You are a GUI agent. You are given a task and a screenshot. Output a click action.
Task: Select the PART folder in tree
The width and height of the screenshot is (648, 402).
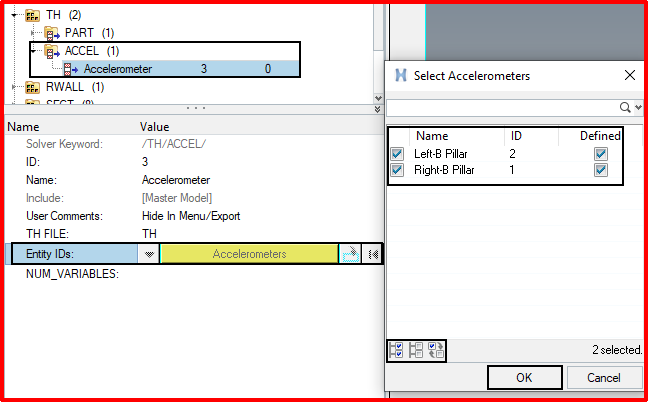[79, 33]
